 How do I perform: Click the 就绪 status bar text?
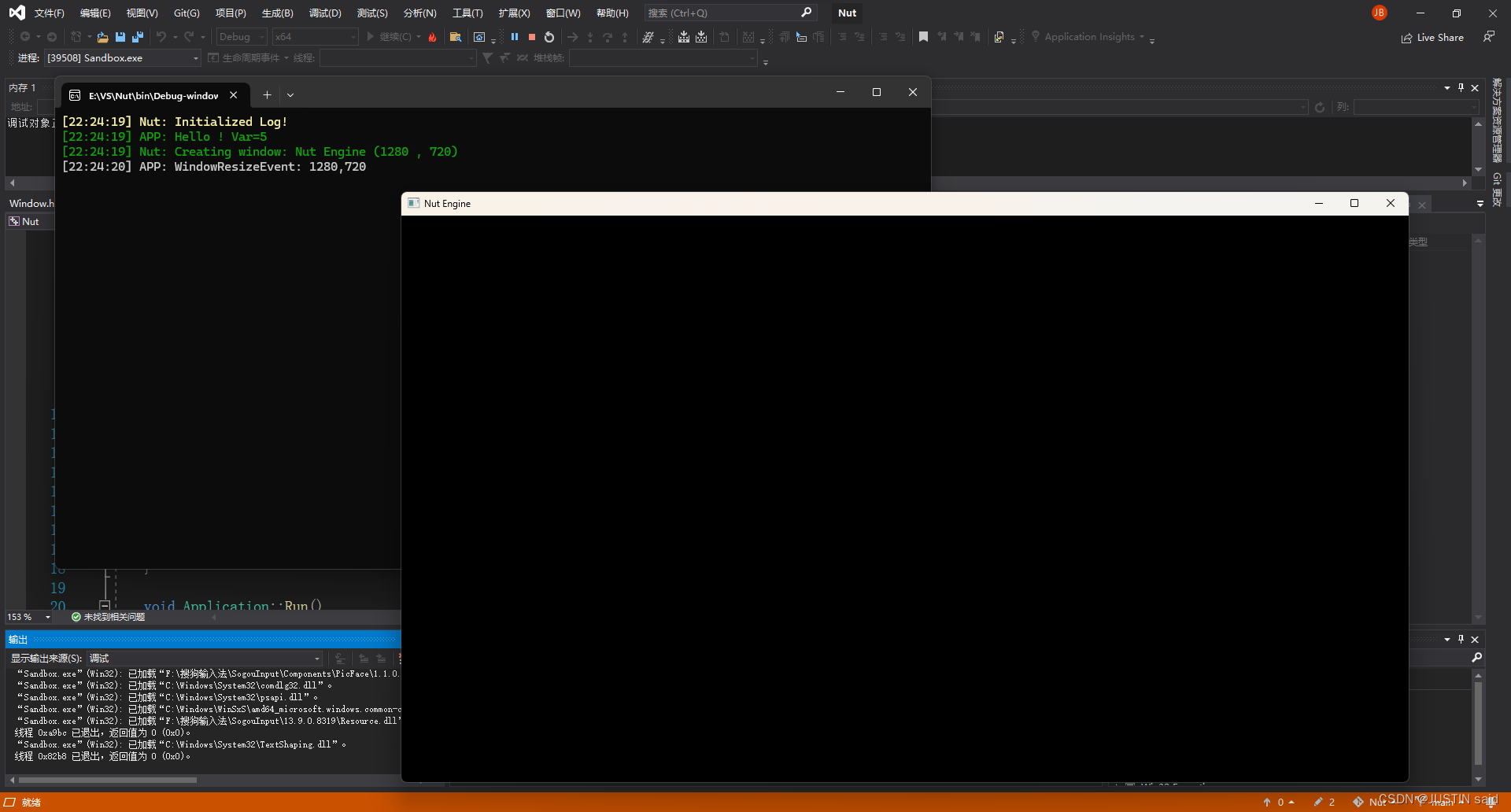tap(31, 802)
